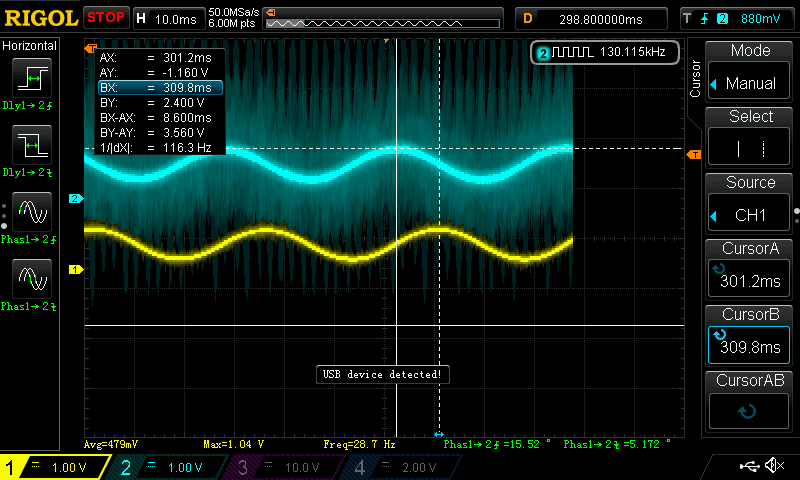Click the channel 2 frequency counter 130.115kHz

point(605,52)
